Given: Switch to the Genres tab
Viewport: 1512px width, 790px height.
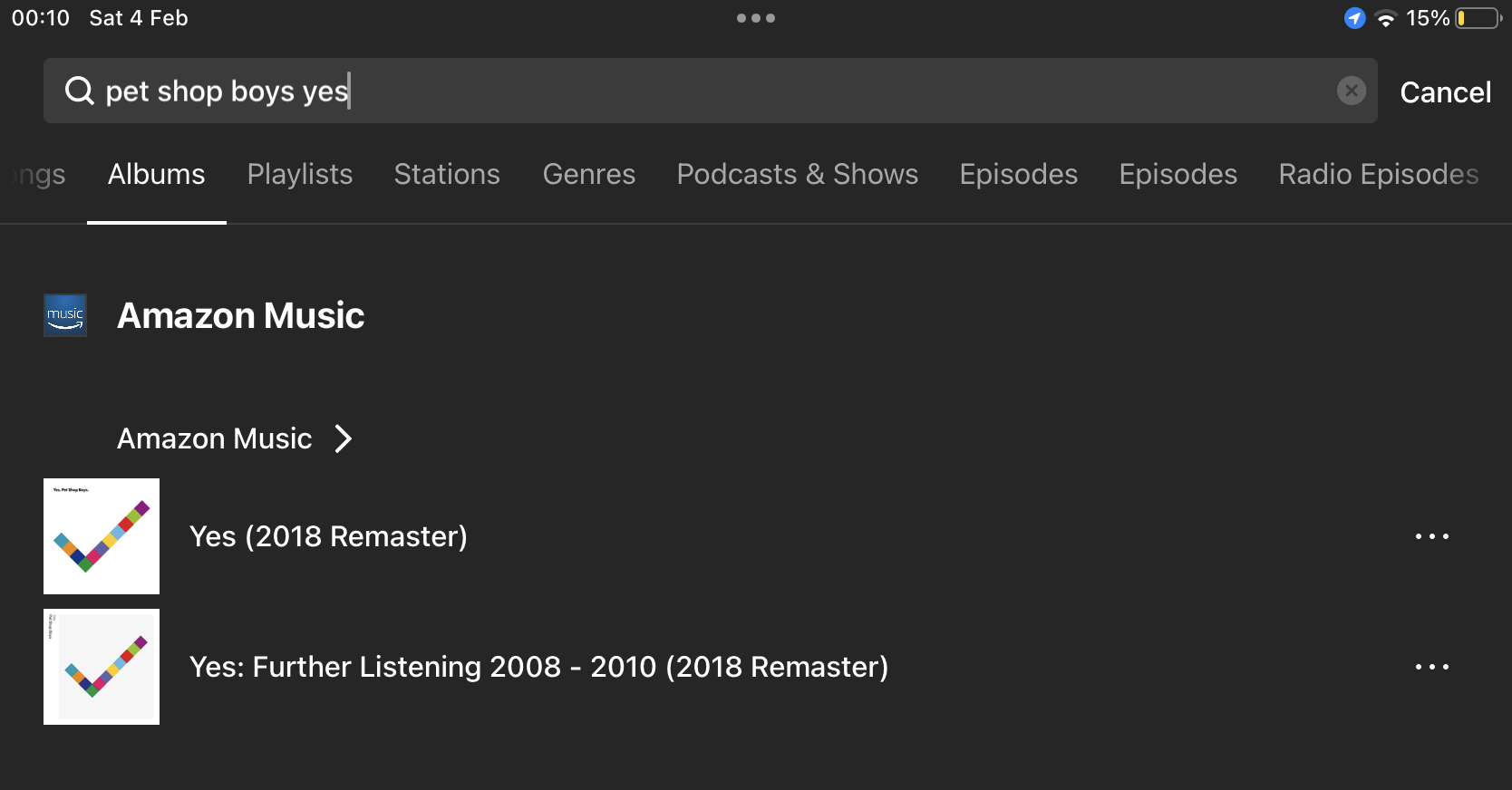Looking at the screenshot, I should pos(589,174).
